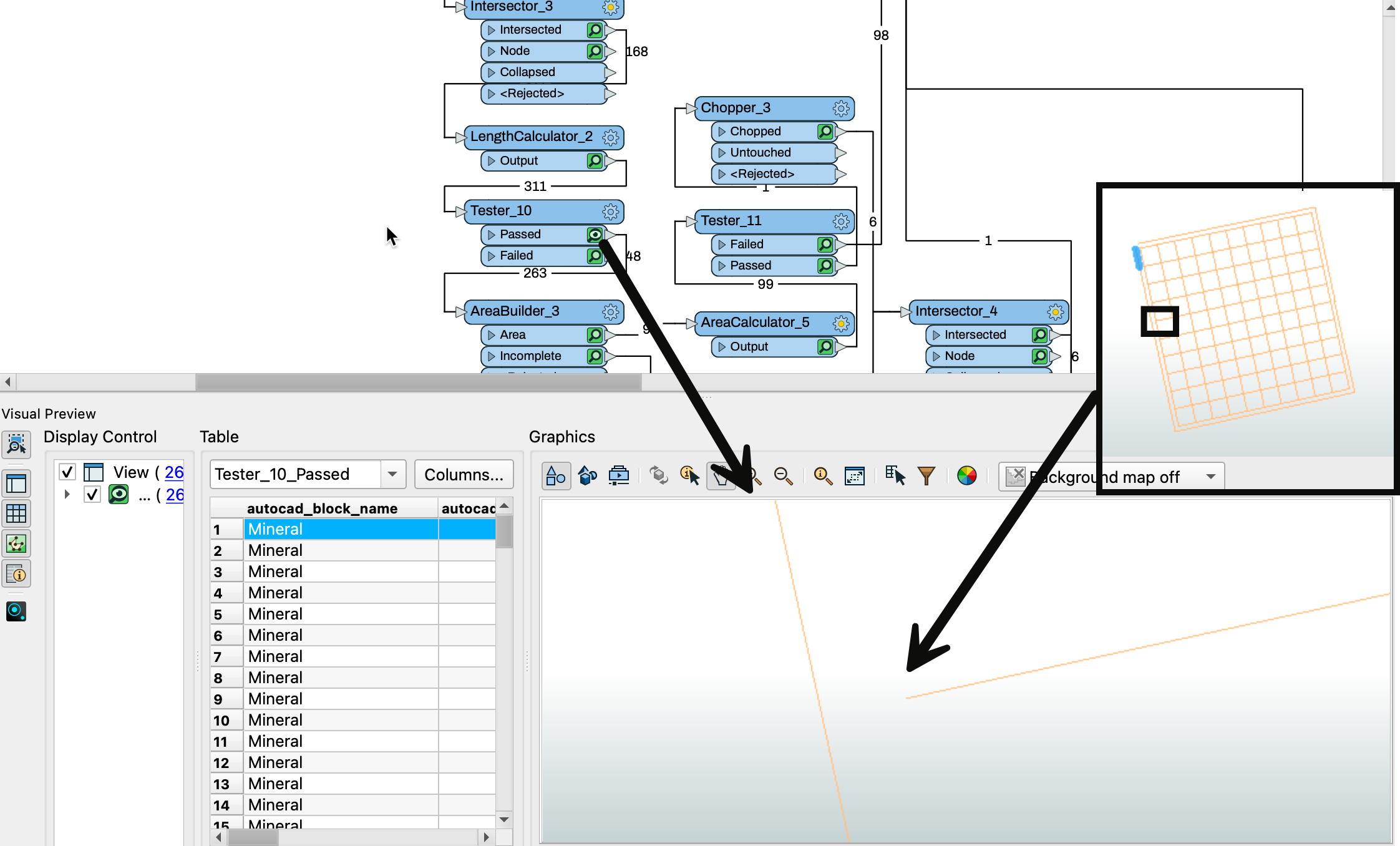This screenshot has width=1400, height=846.
Task: Open Data Inspector app icon in sidebar
Action: (16, 611)
